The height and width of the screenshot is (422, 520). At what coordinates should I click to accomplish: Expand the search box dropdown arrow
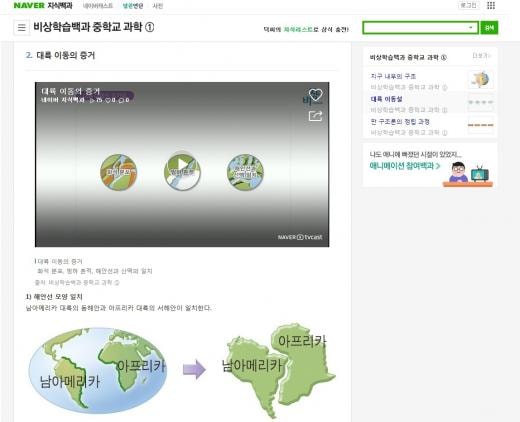(471, 28)
